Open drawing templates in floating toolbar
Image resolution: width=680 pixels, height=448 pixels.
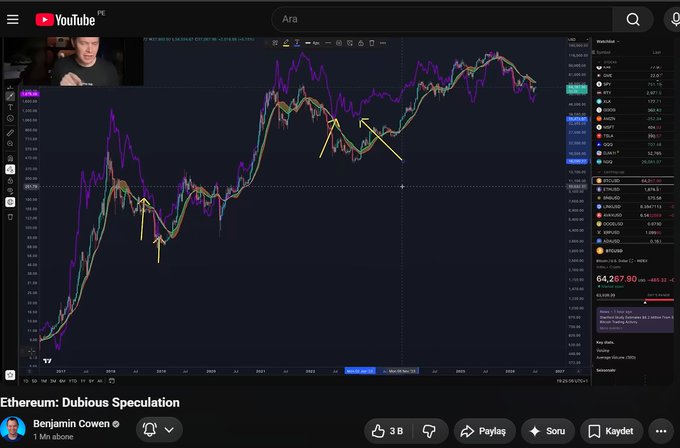point(275,43)
